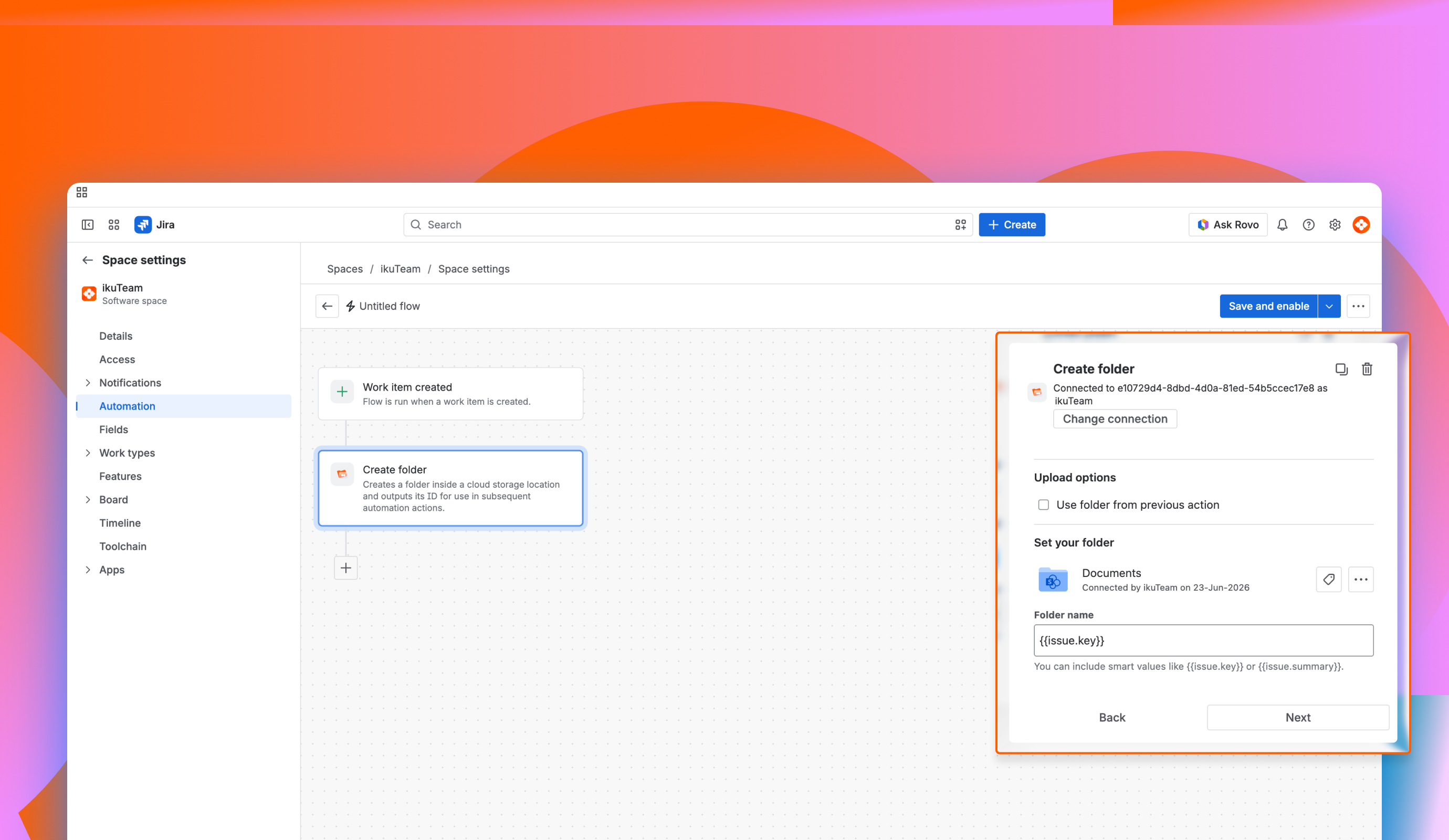
Task: Expand the Apps section
Action: pos(88,570)
